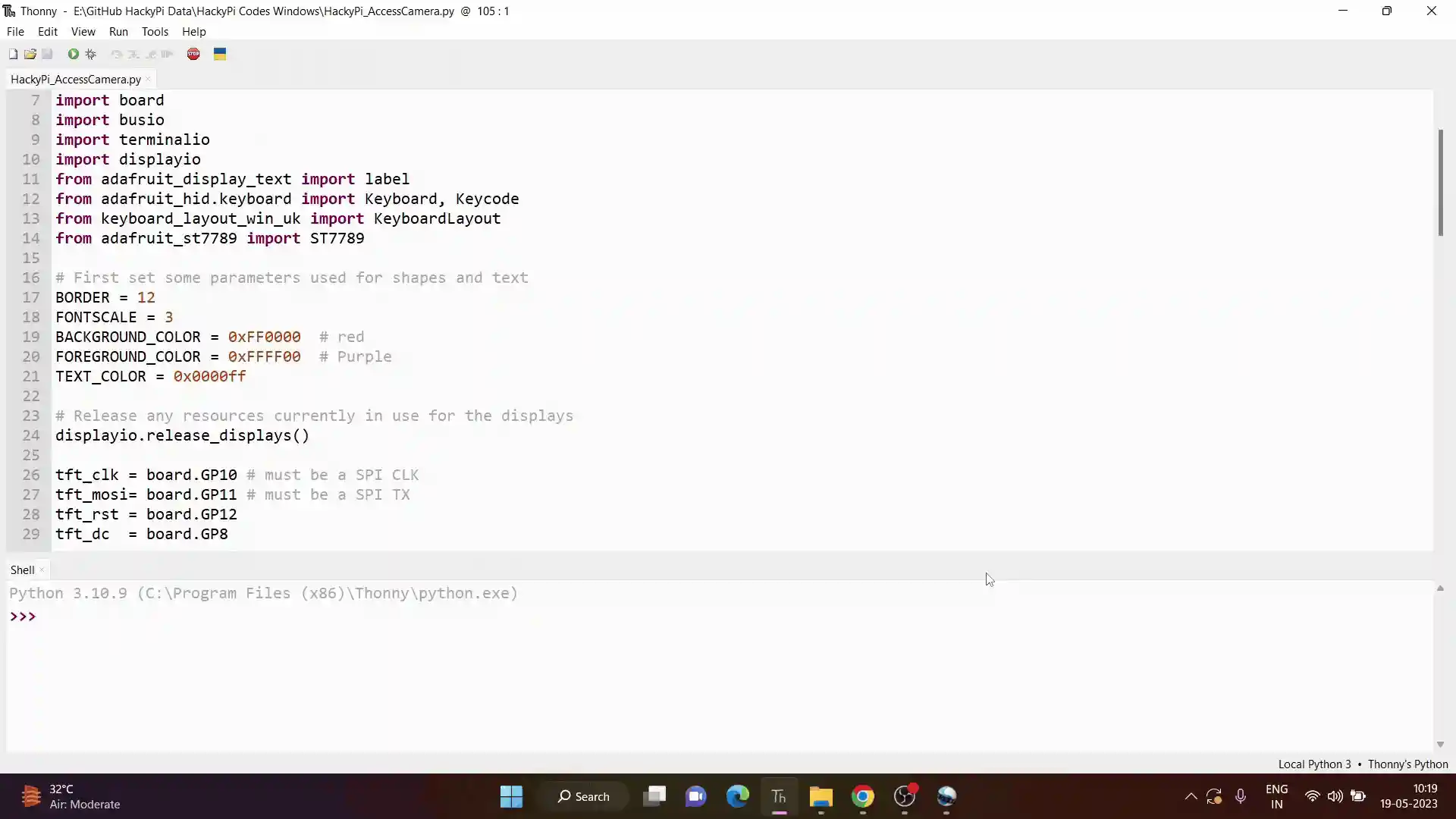The height and width of the screenshot is (819, 1456).
Task: Close the Shell panel tab
Action: pyautogui.click(x=42, y=570)
